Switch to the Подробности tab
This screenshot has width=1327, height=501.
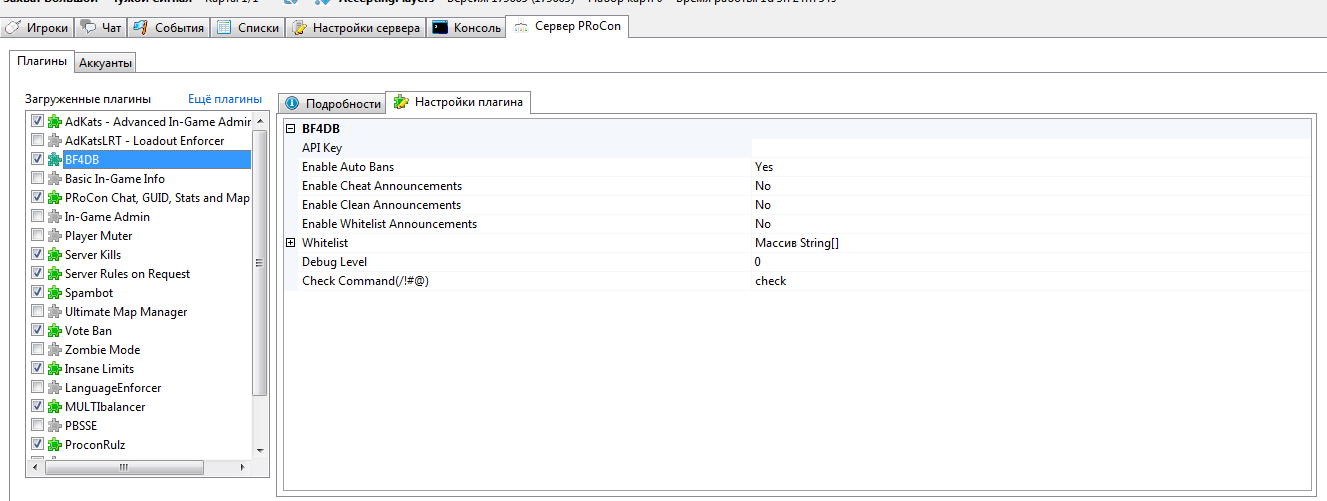332,104
